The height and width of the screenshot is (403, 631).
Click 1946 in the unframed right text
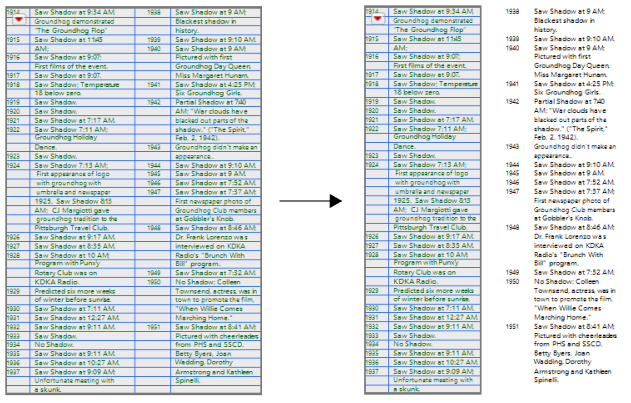coord(512,182)
